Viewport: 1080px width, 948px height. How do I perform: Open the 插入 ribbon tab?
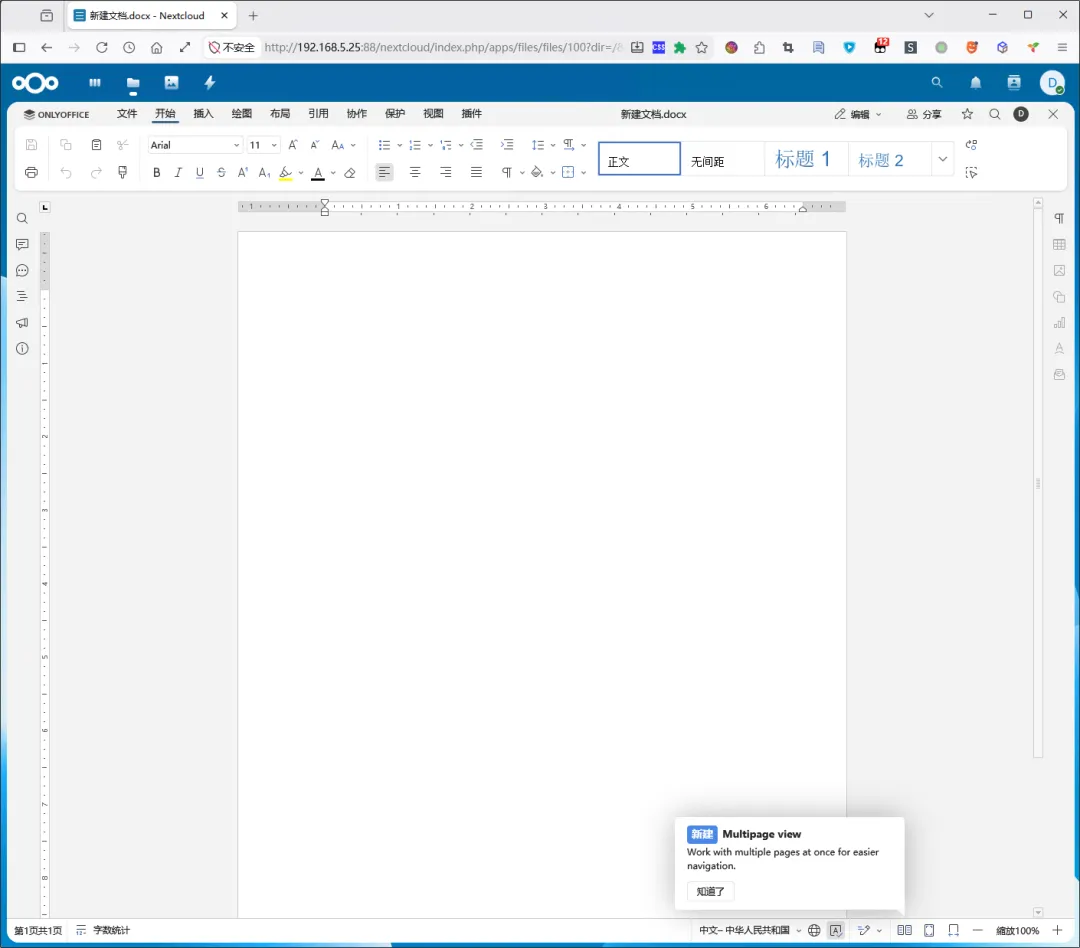203,114
